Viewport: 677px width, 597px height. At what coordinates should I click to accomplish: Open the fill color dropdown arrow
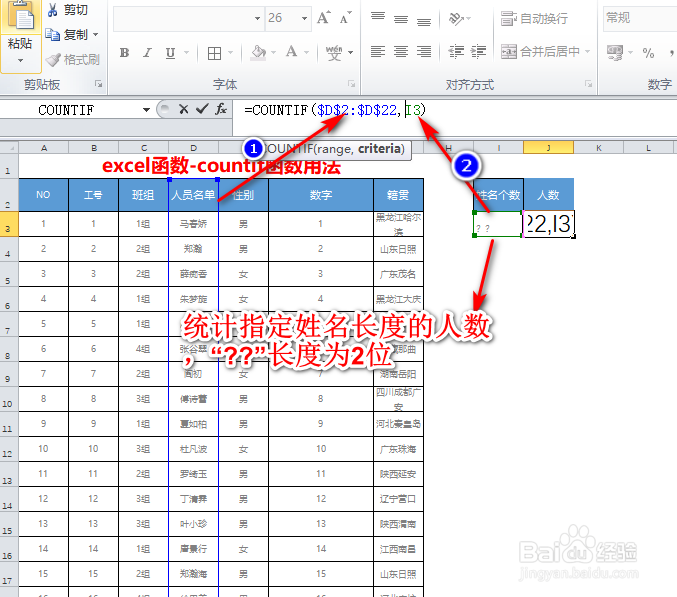coord(273,53)
